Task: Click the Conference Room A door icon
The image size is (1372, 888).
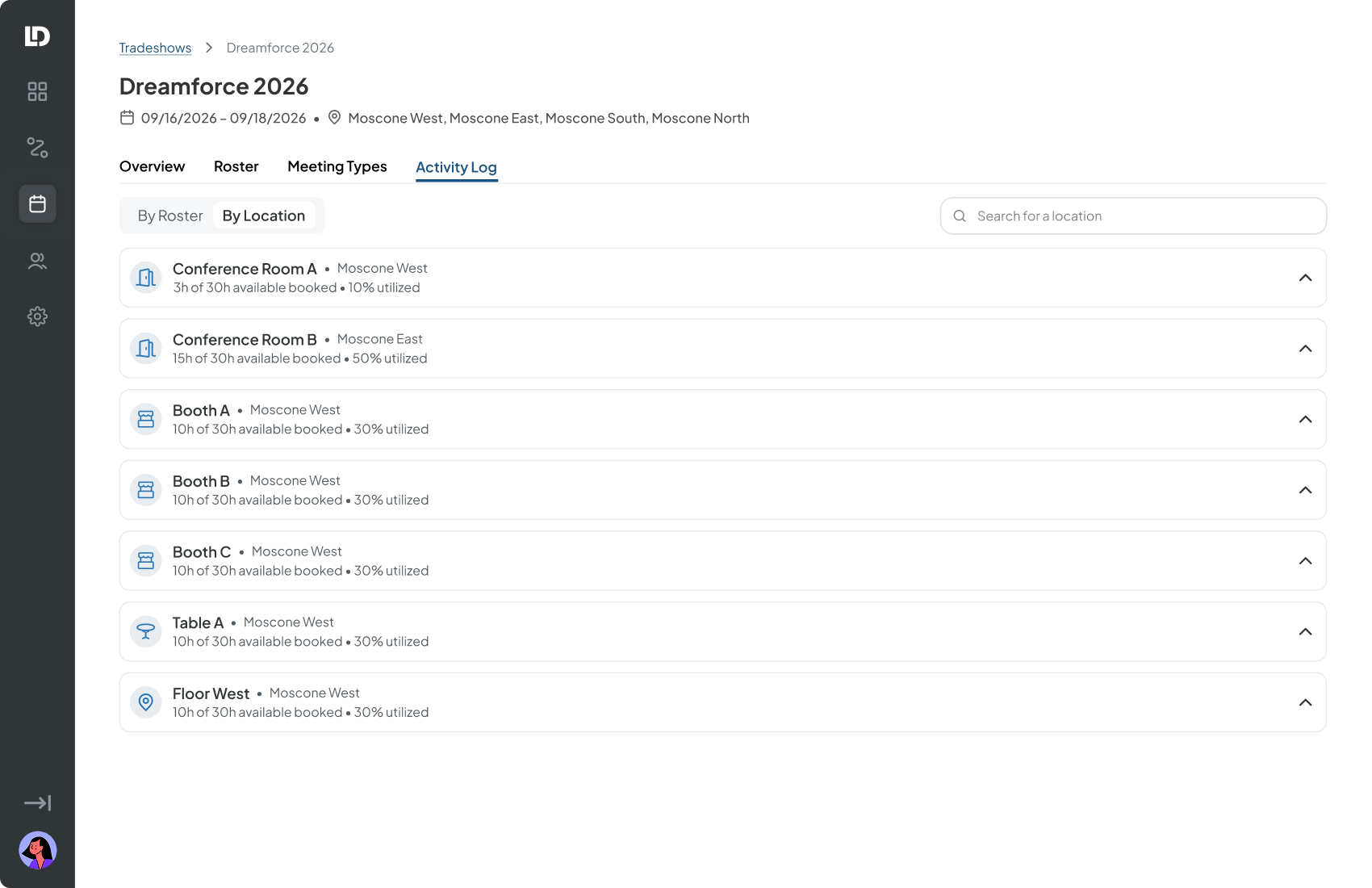Action: coord(146,278)
